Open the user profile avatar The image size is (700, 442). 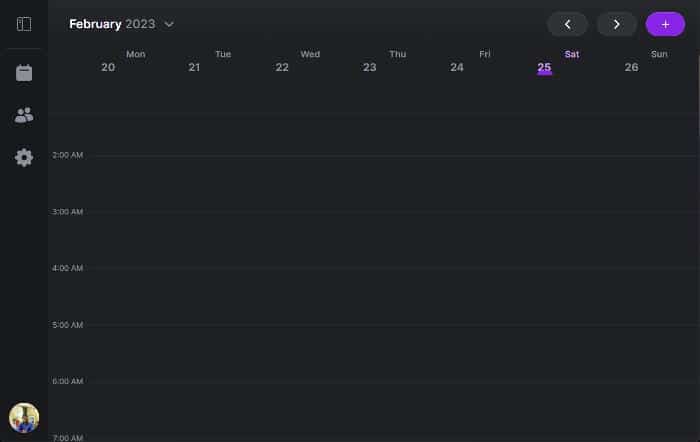(x=24, y=417)
